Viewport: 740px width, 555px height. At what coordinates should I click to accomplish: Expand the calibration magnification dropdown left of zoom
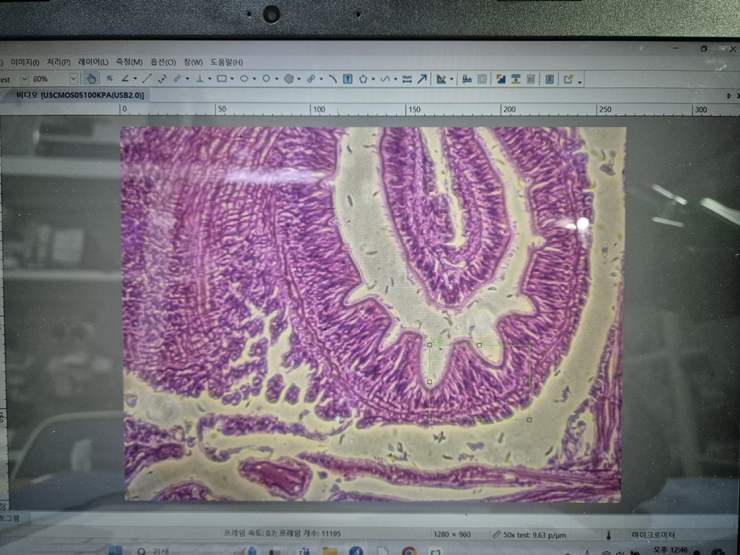click(20, 78)
